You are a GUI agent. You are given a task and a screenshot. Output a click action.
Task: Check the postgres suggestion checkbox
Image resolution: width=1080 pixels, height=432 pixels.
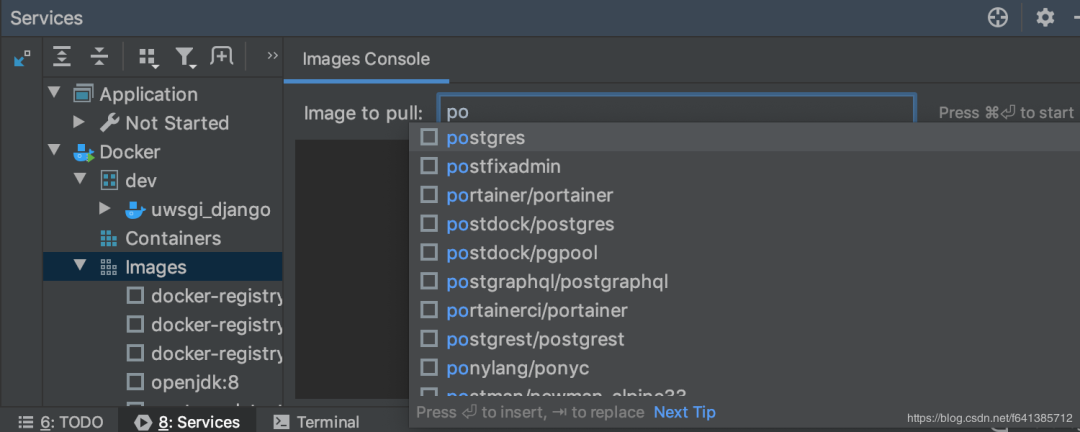click(x=429, y=137)
